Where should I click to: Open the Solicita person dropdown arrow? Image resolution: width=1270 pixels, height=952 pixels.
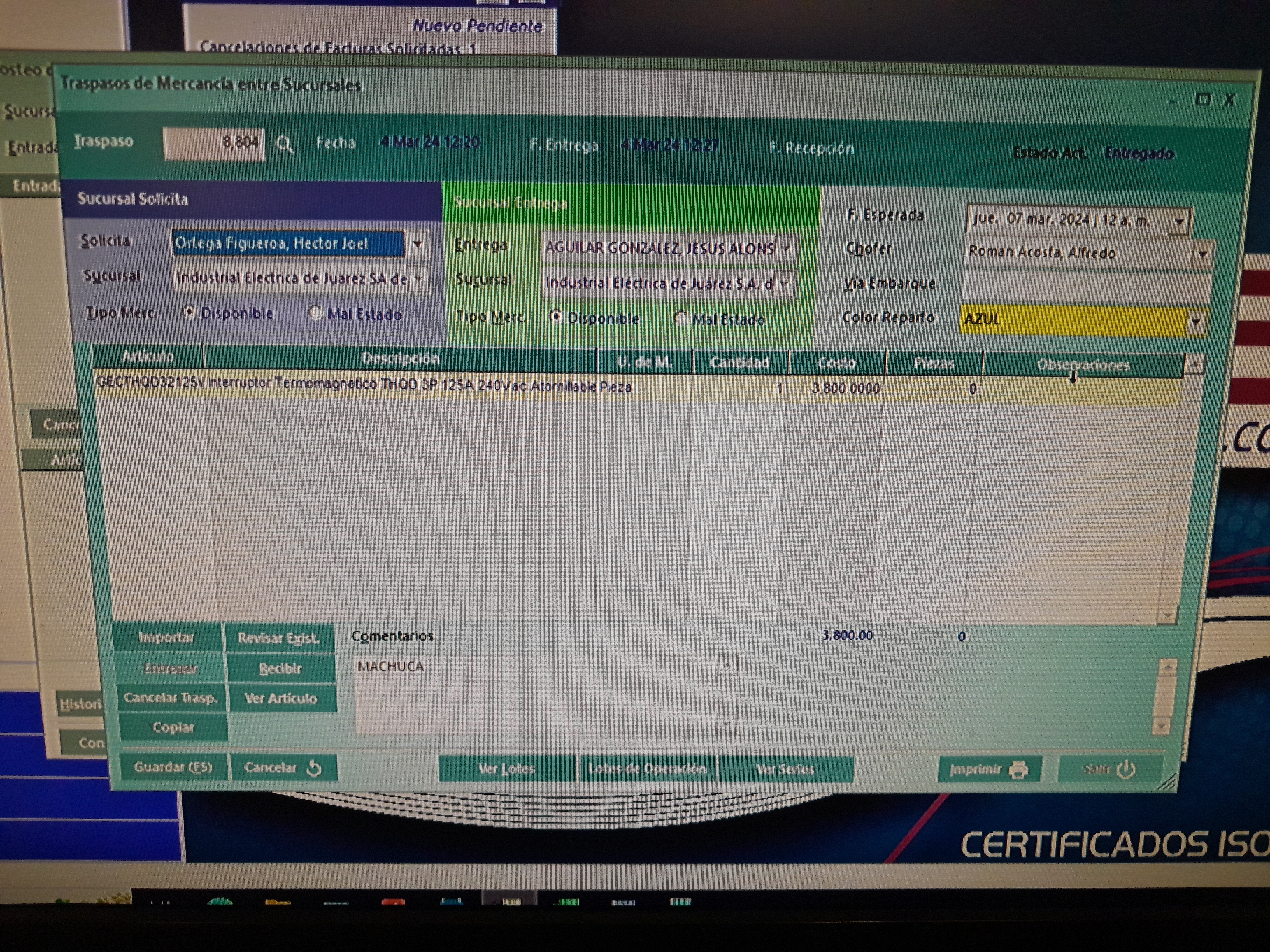coord(417,244)
